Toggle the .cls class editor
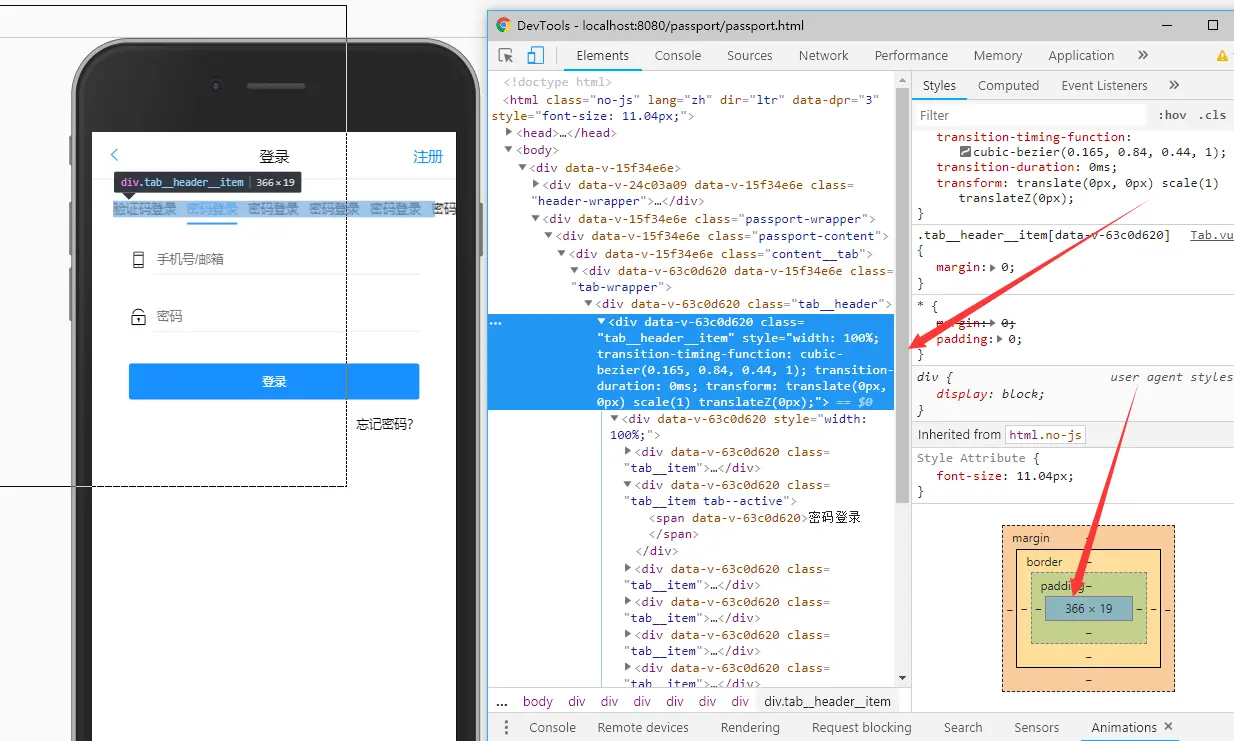This screenshot has height=741, width=1234. pos(1212,115)
